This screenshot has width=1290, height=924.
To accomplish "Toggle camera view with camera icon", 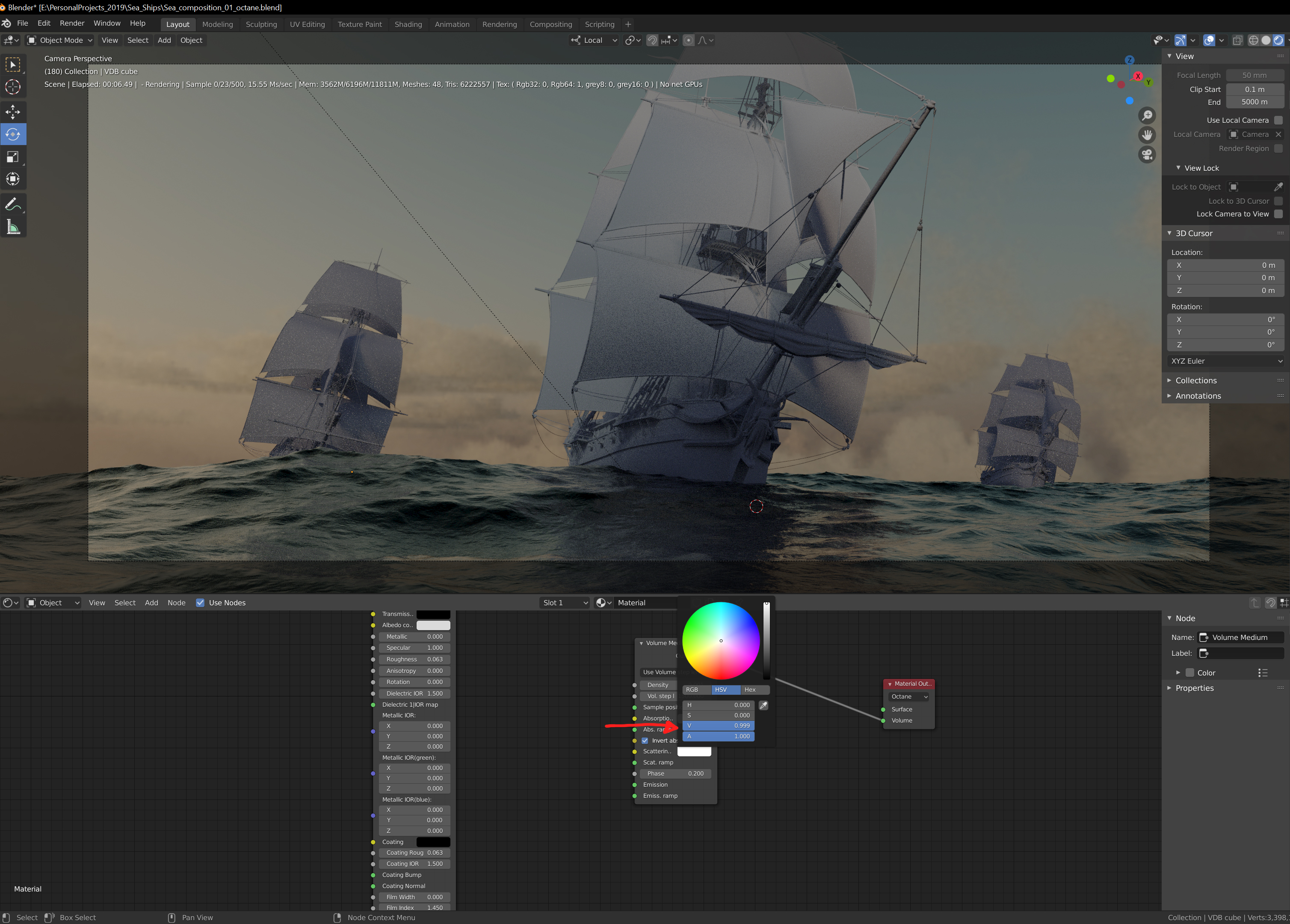I will pyautogui.click(x=1147, y=154).
